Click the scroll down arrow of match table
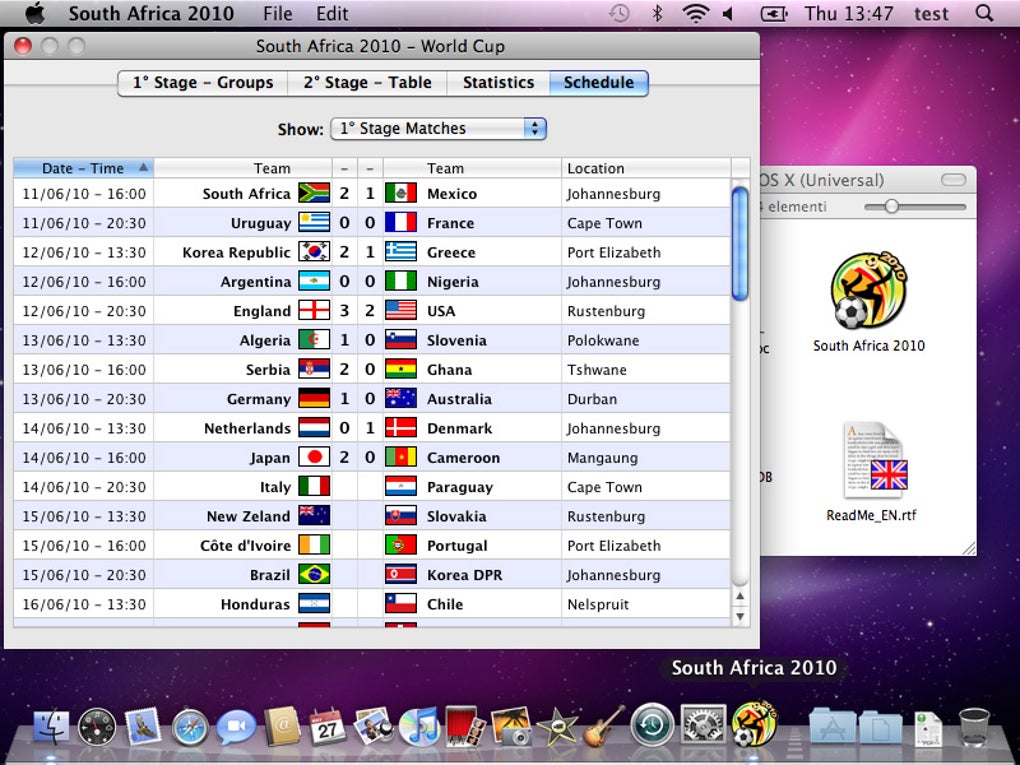The image size is (1020, 765). click(740, 615)
